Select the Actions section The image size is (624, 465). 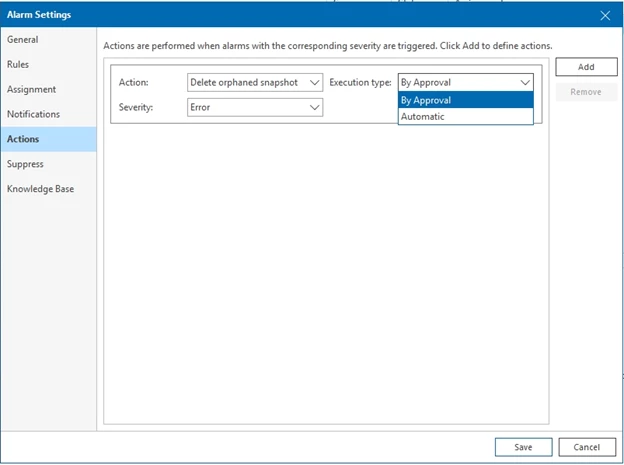click(48, 139)
